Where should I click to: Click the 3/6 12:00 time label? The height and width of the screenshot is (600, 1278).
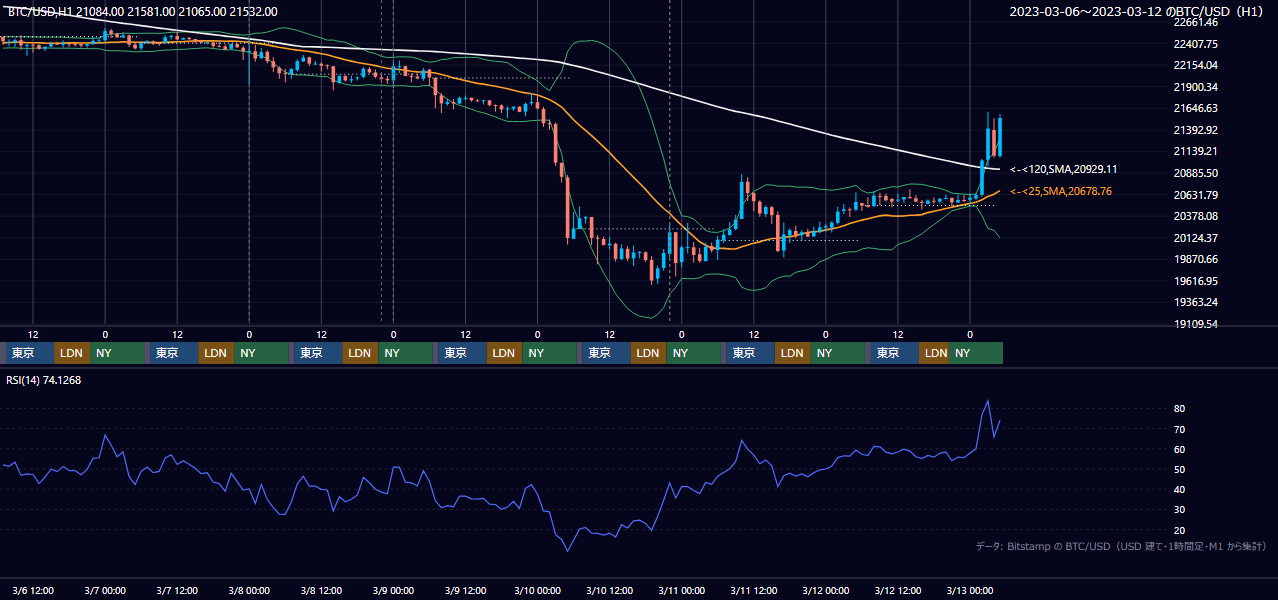click(32, 590)
